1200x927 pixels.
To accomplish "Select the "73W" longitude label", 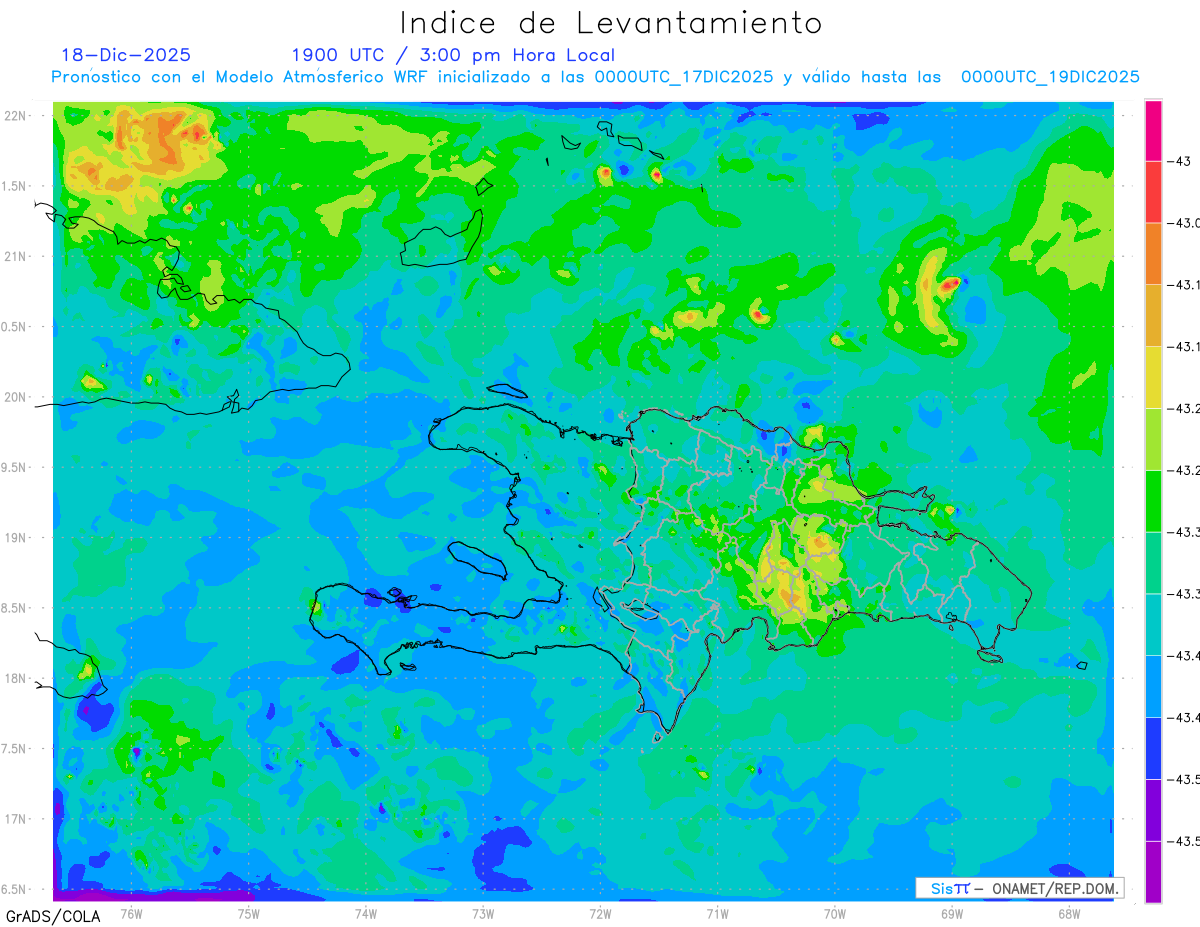I will pos(483,913).
